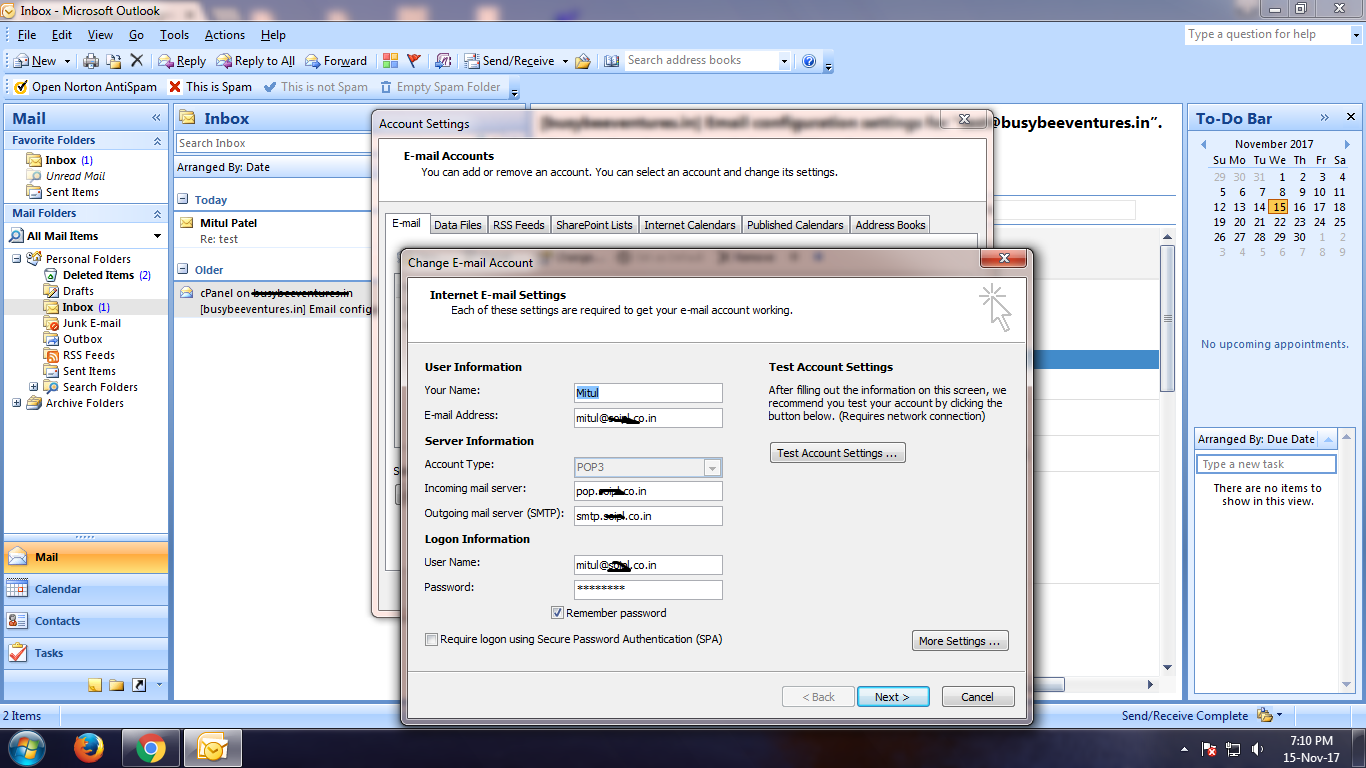Screen dimensions: 1366x768
Task: Select Drafts folder in Mail Folders
Action: coord(70,291)
